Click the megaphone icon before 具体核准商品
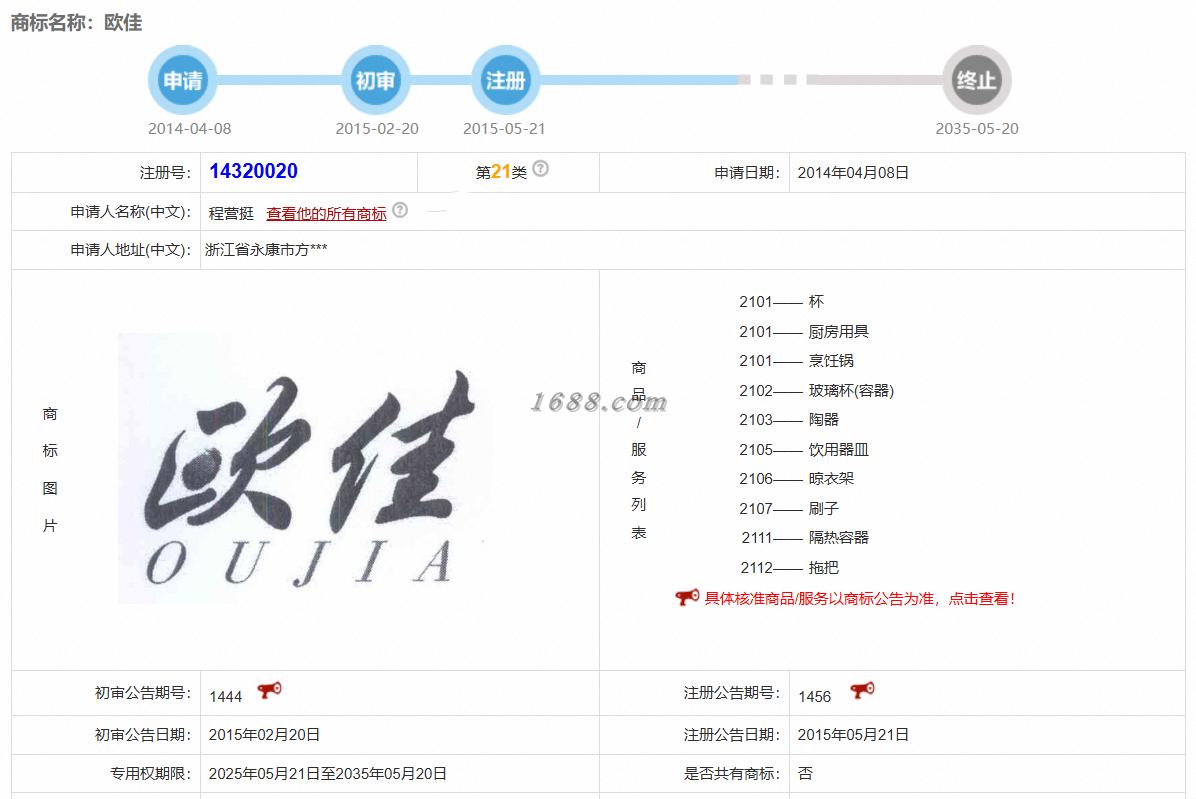The width and height of the screenshot is (1196, 799). (x=687, y=597)
